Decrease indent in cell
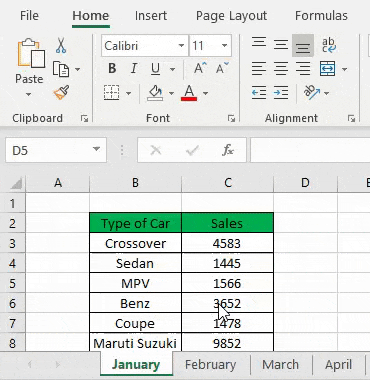370x380 pixels. point(259,92)
